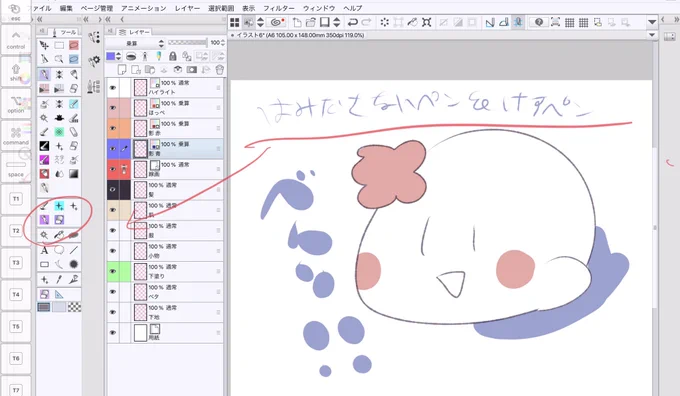Hide the 下塗り layer

pos(113,272)
